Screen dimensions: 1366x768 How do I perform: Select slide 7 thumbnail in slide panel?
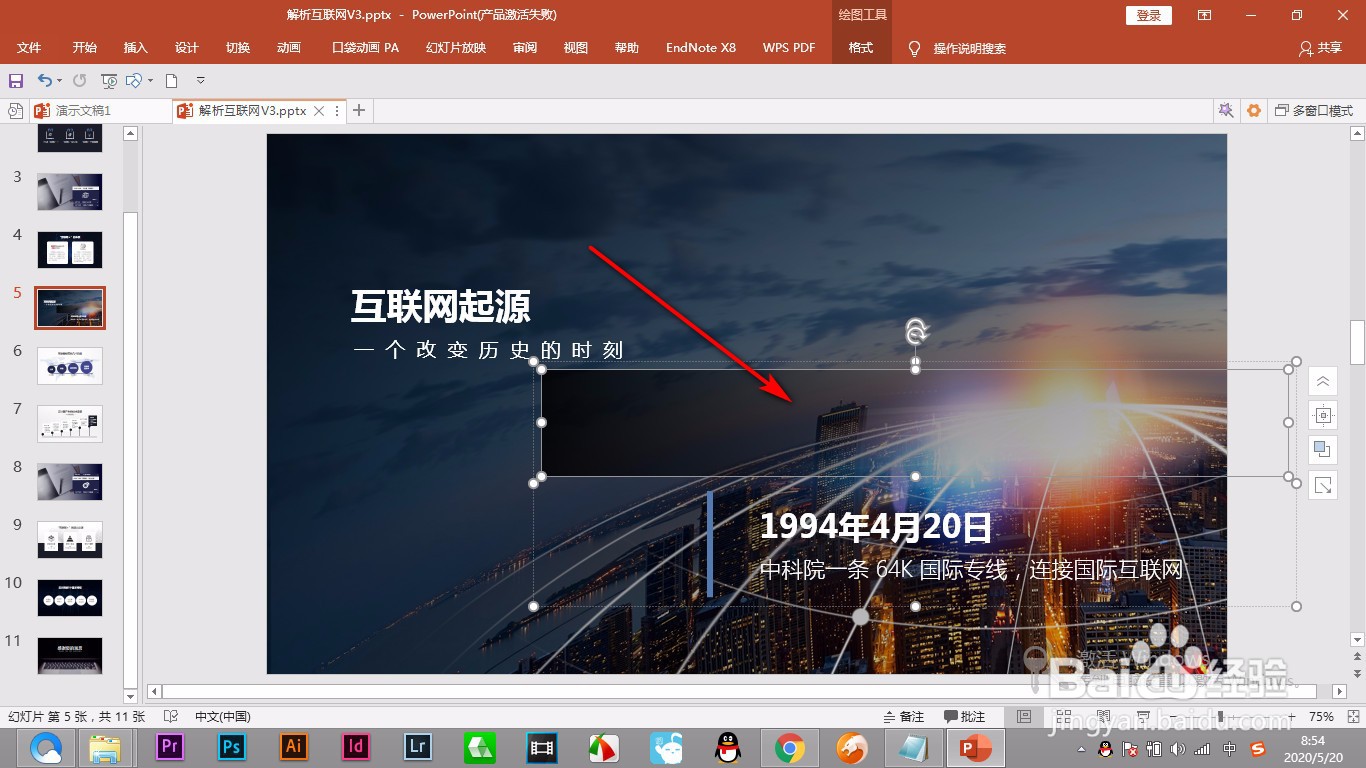click(69, 423)
